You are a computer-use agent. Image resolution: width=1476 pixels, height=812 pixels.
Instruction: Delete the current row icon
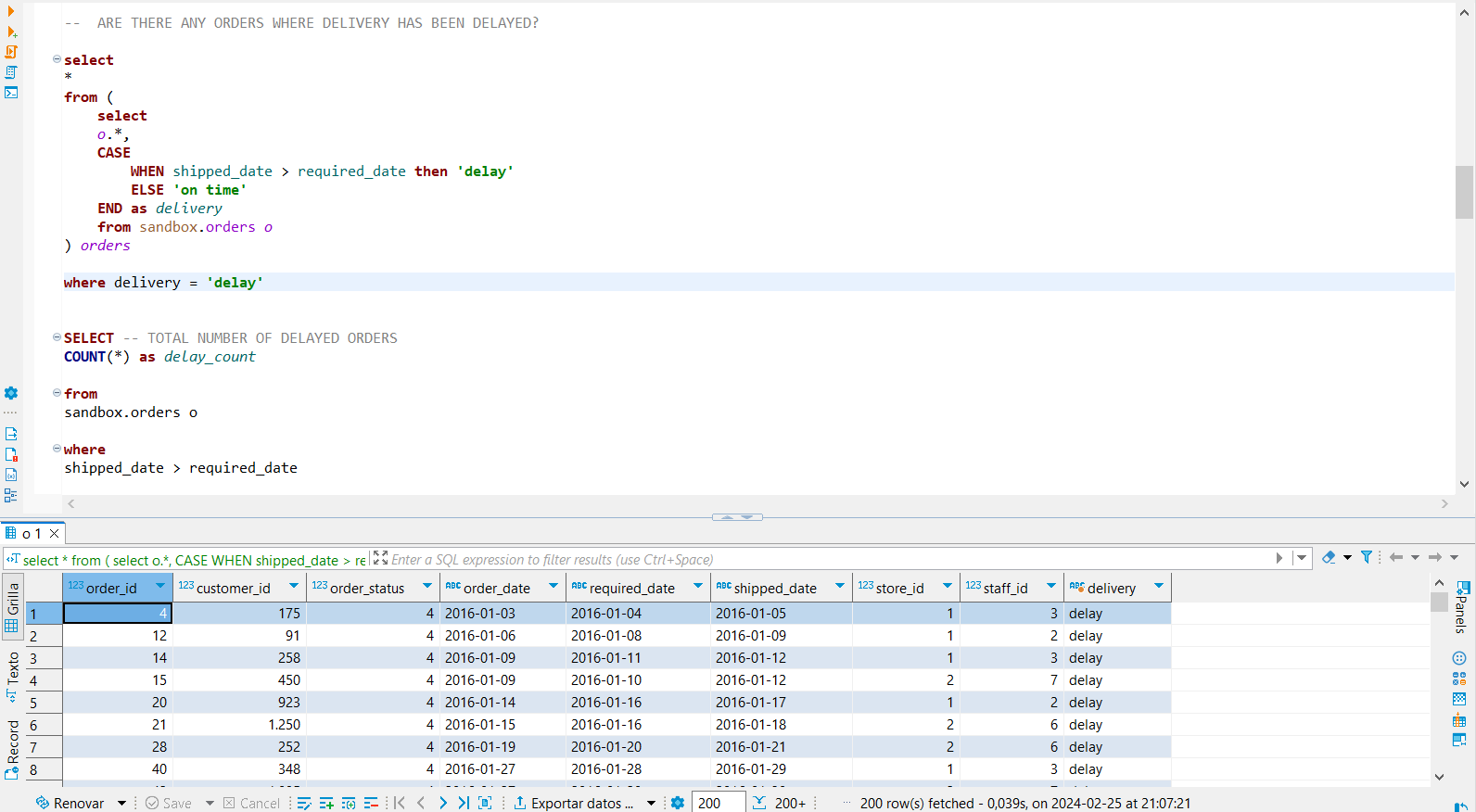[x=371, y=803]
